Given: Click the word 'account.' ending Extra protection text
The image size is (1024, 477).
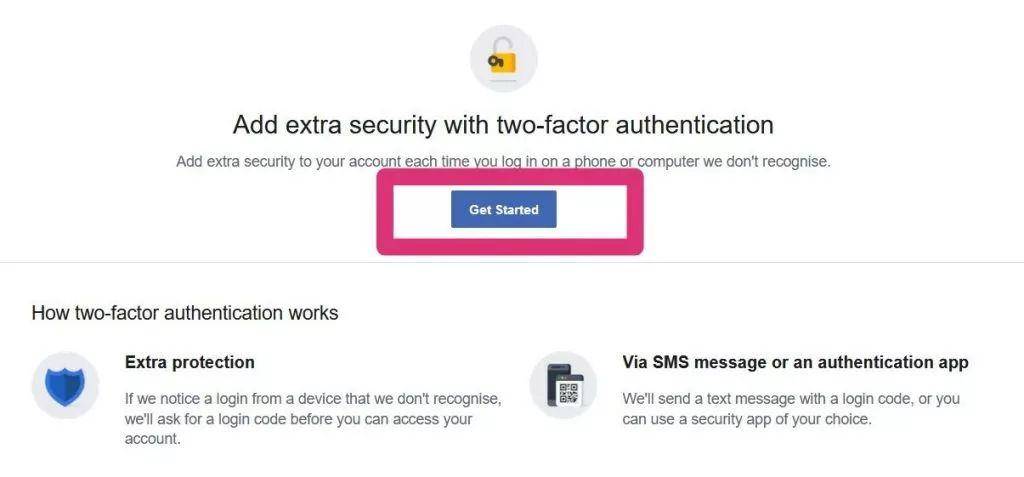Looking at the screenshot, I should point(152,439).
